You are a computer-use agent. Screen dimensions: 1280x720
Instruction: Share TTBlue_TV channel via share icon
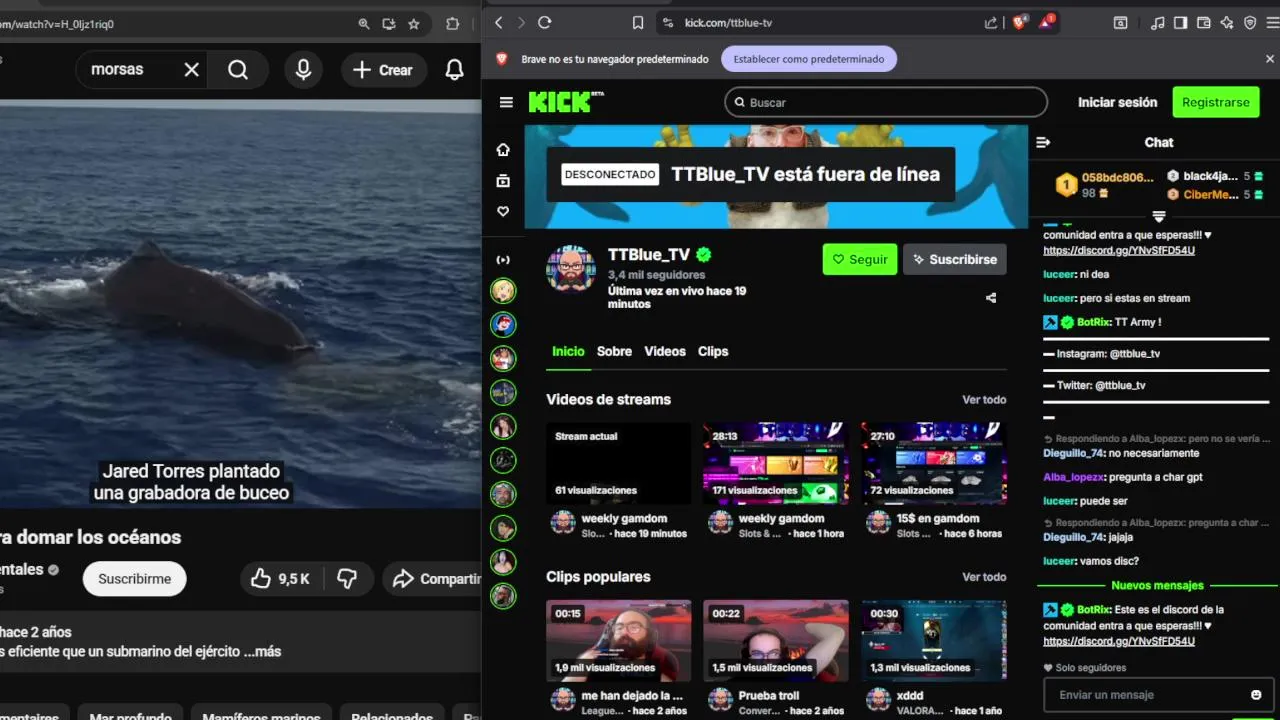tap(991, 298)
